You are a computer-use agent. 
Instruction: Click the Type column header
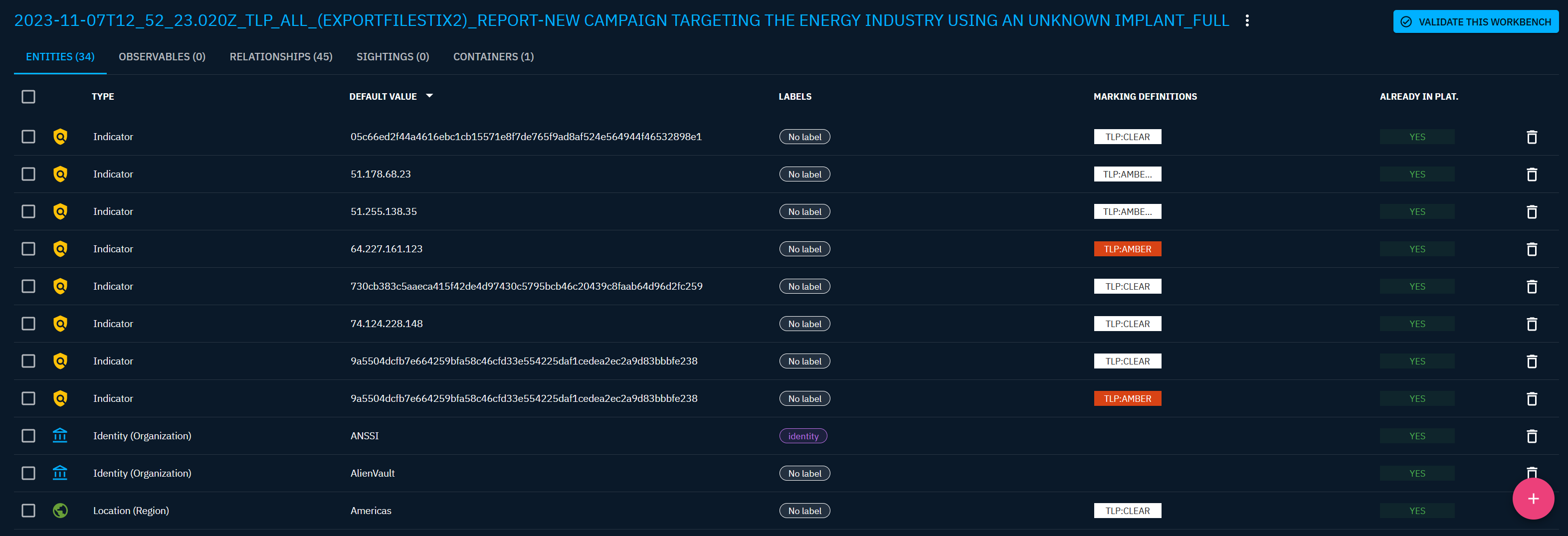(x=103, y=97)
